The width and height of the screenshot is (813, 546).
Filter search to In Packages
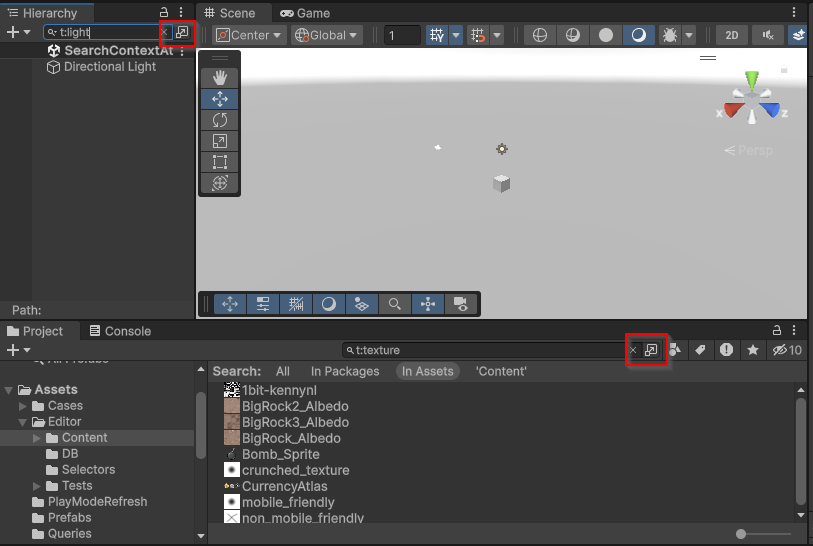click(x=345, y=371)
